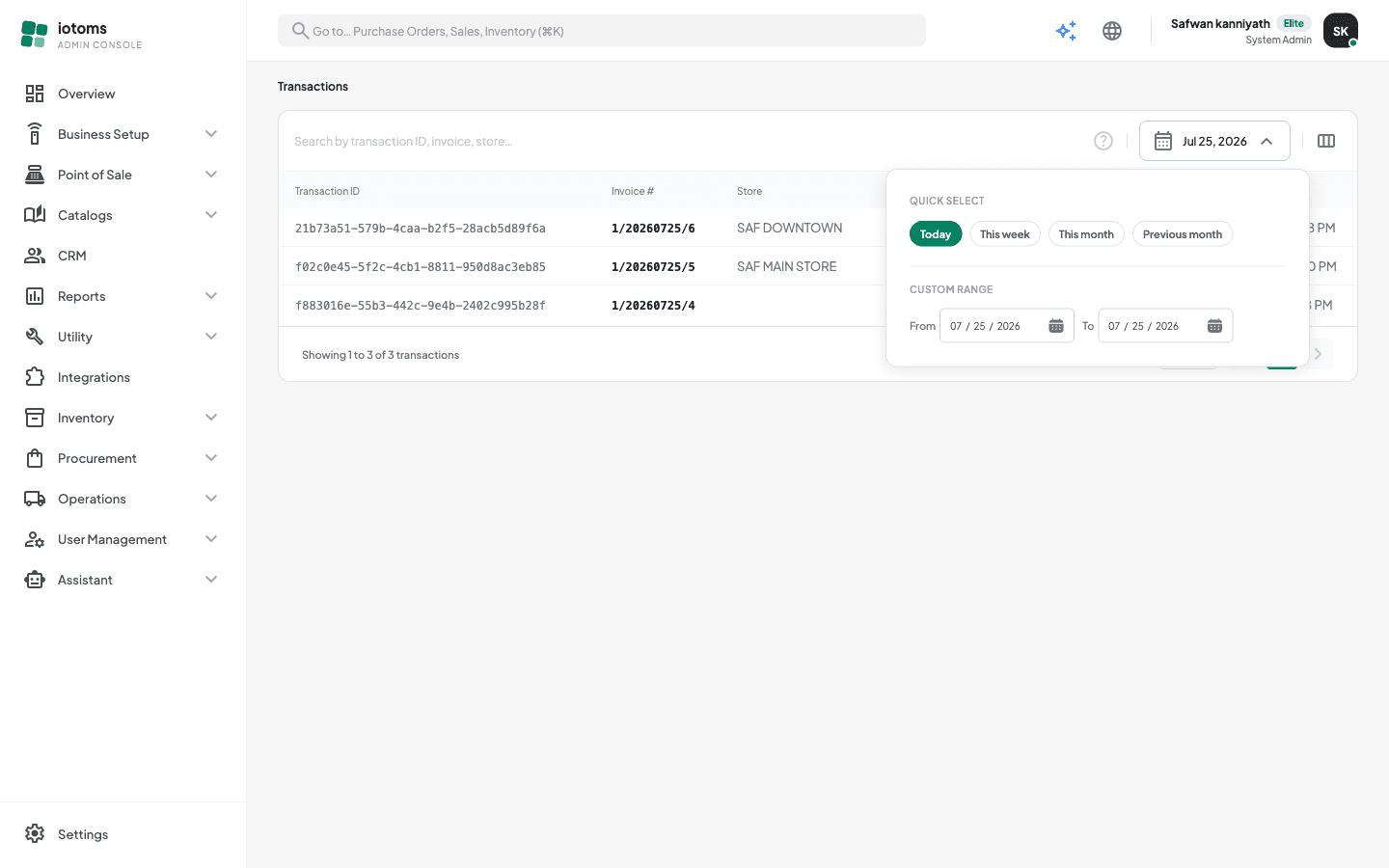Expand the Assistant section chevron
This screenshot has height=868, width=1389.
pyautogui.click(x=211, y=580)
